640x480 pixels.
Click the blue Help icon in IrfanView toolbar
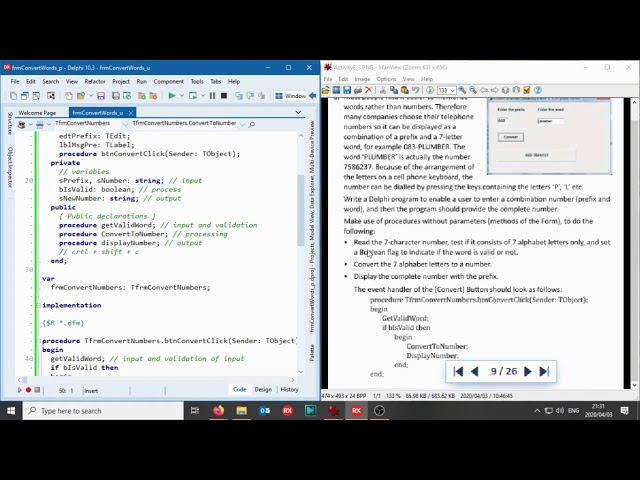coord(538,90)
